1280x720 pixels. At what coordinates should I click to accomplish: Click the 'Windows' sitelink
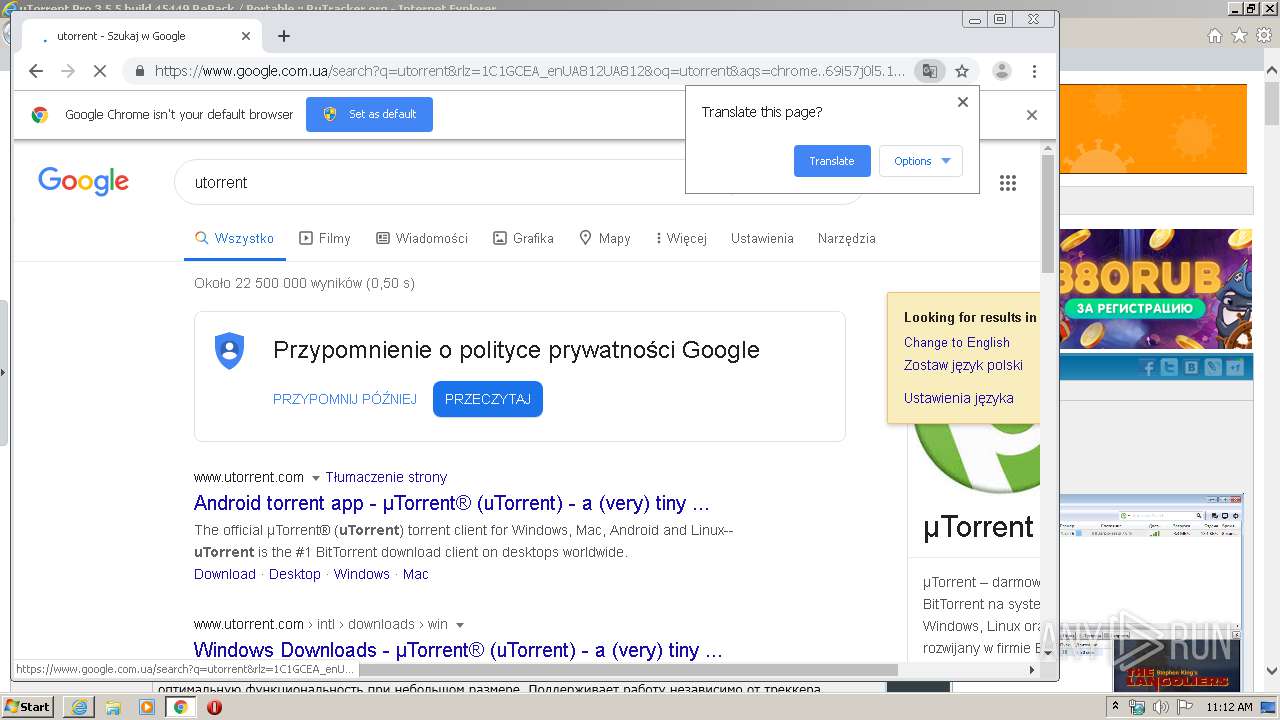362,574
